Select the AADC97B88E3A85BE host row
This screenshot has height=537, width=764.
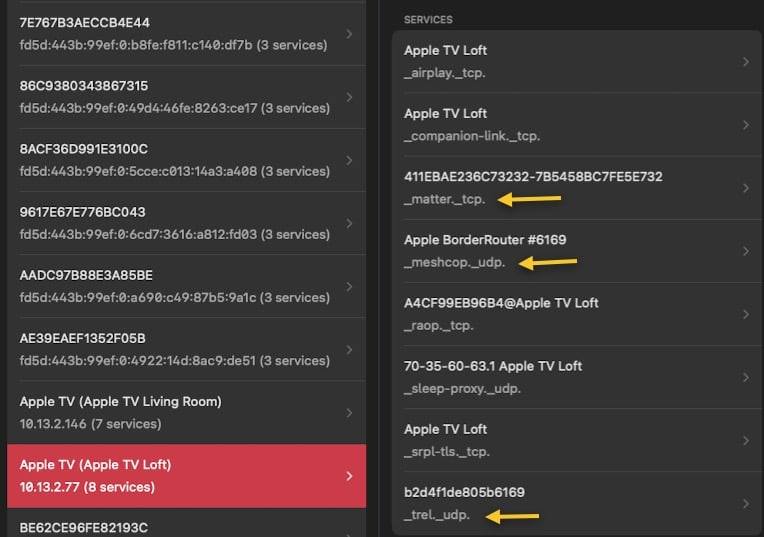tap(187, 287)
